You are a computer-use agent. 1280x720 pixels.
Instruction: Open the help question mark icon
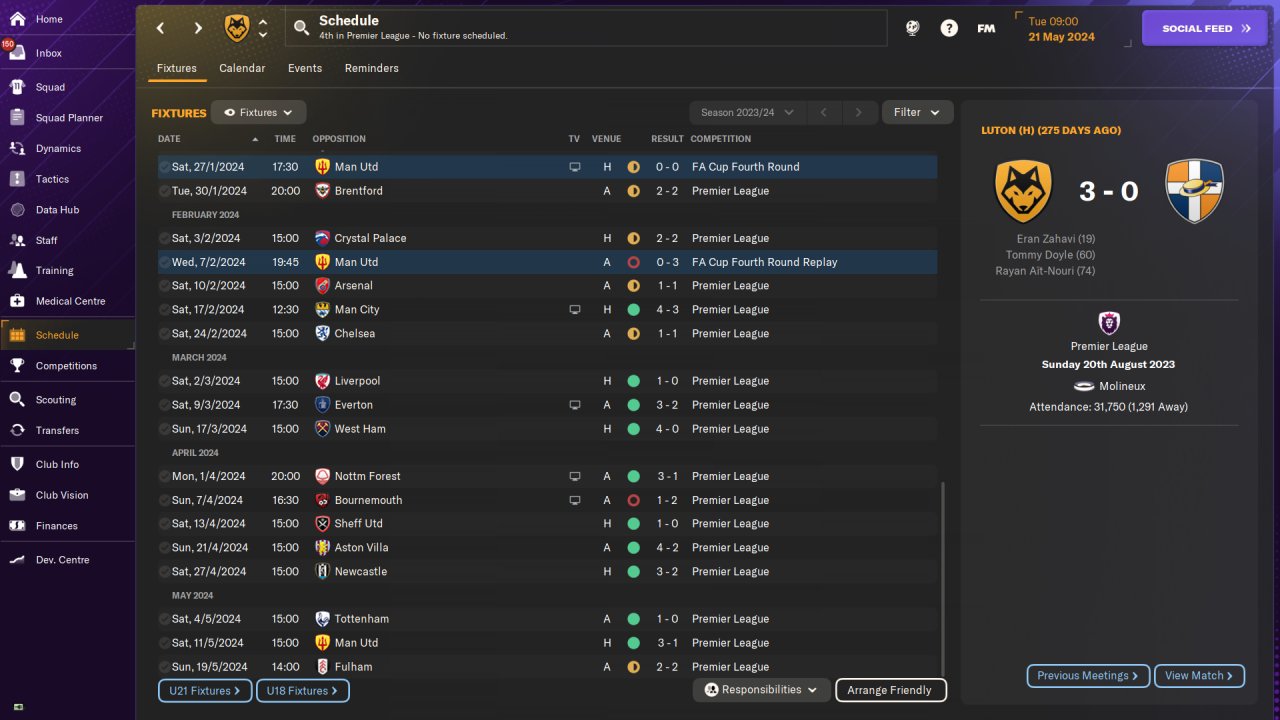949,28
